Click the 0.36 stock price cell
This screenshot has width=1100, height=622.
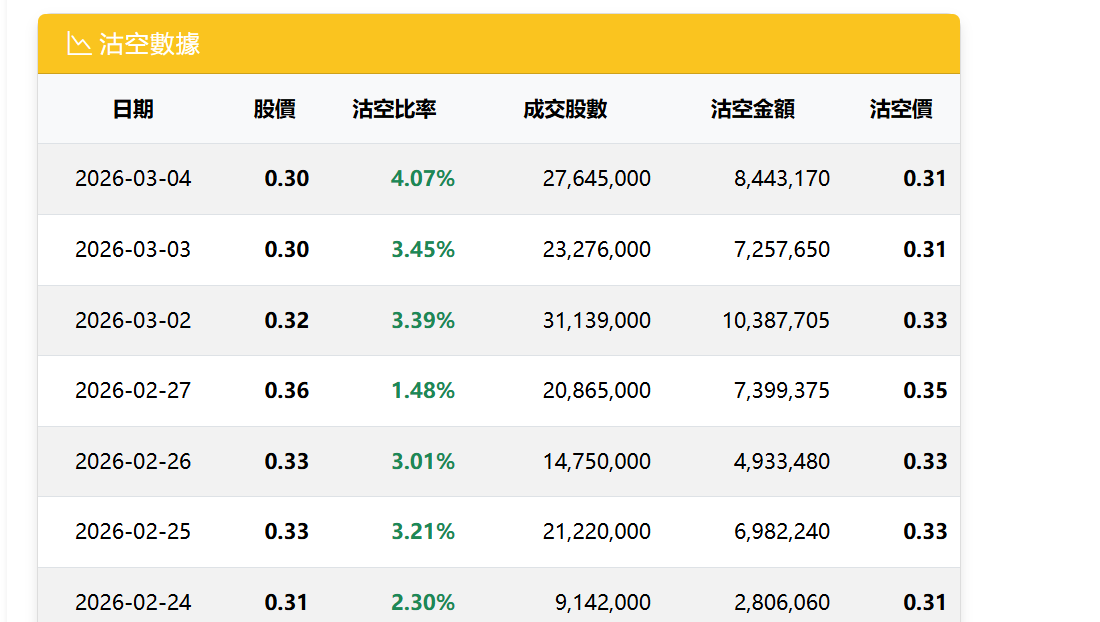(287, 391)
